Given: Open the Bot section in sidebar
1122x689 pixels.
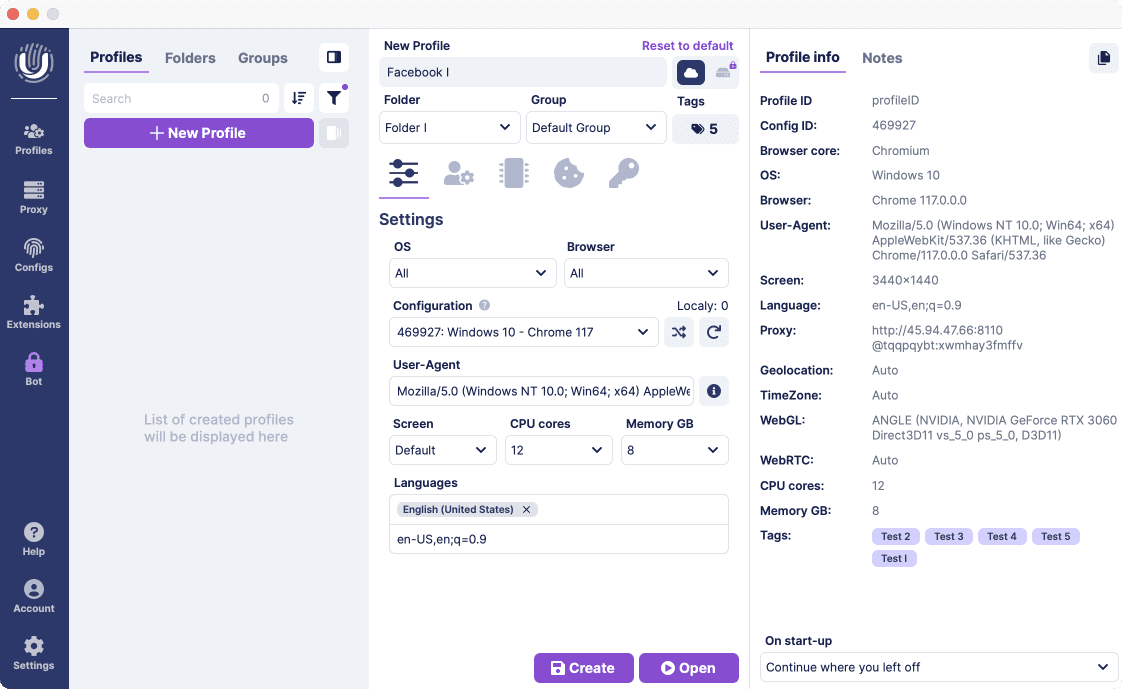Looking at the screenshot, I should [34, 369].
